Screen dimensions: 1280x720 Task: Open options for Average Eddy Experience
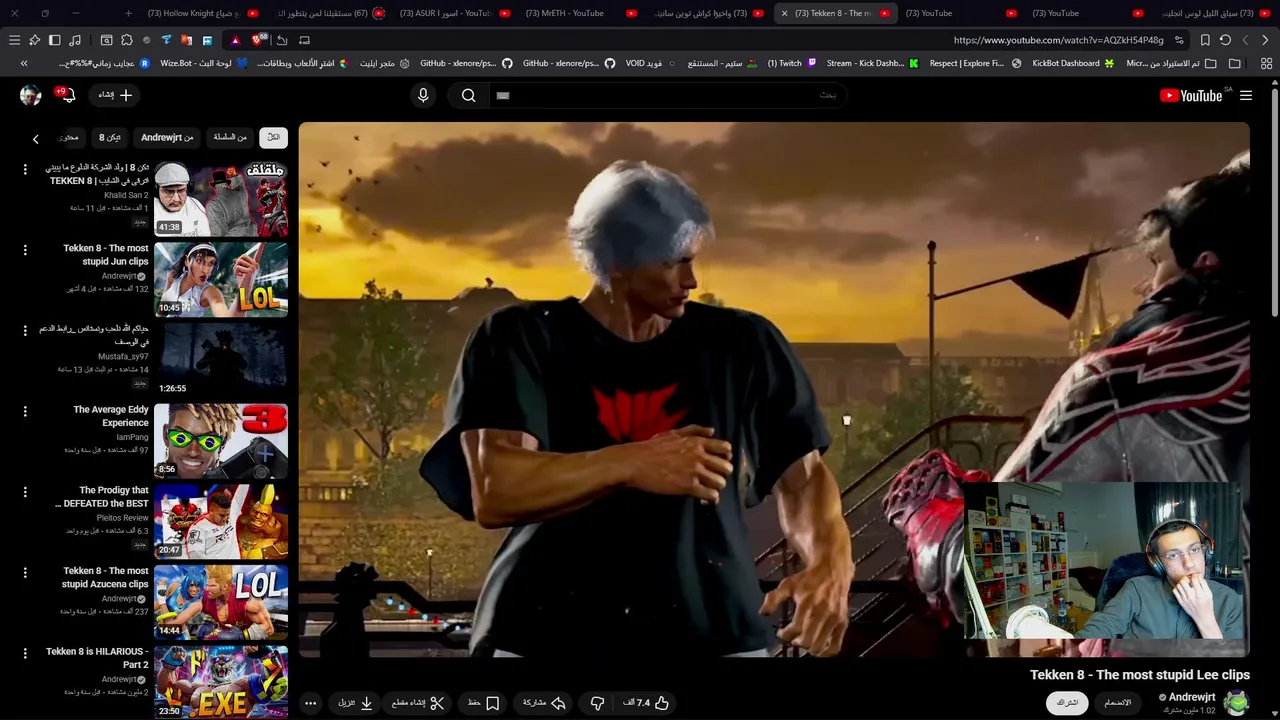click(25, 411)
